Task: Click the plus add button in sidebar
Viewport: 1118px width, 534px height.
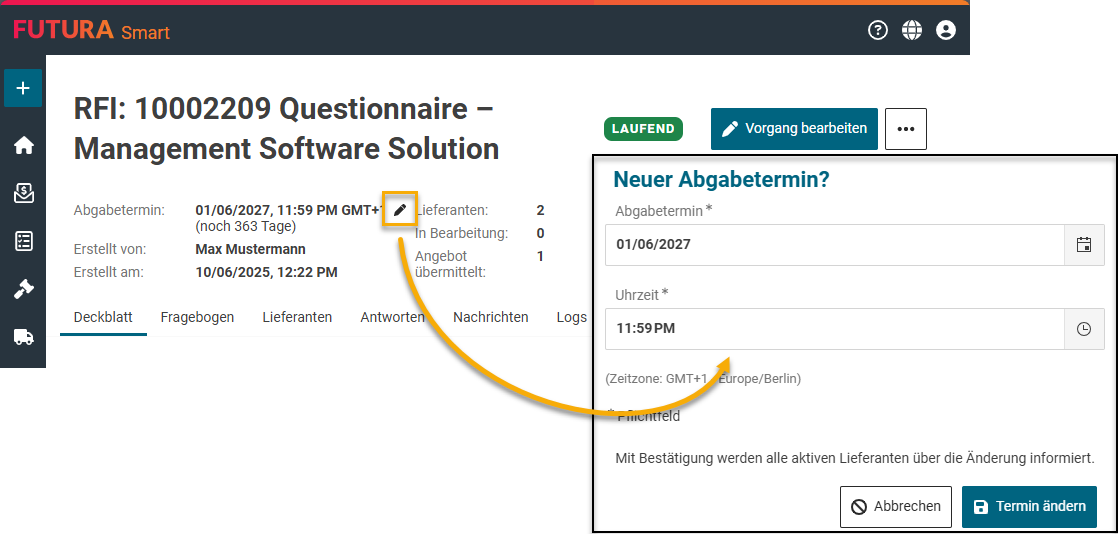Action: [23, 88]
